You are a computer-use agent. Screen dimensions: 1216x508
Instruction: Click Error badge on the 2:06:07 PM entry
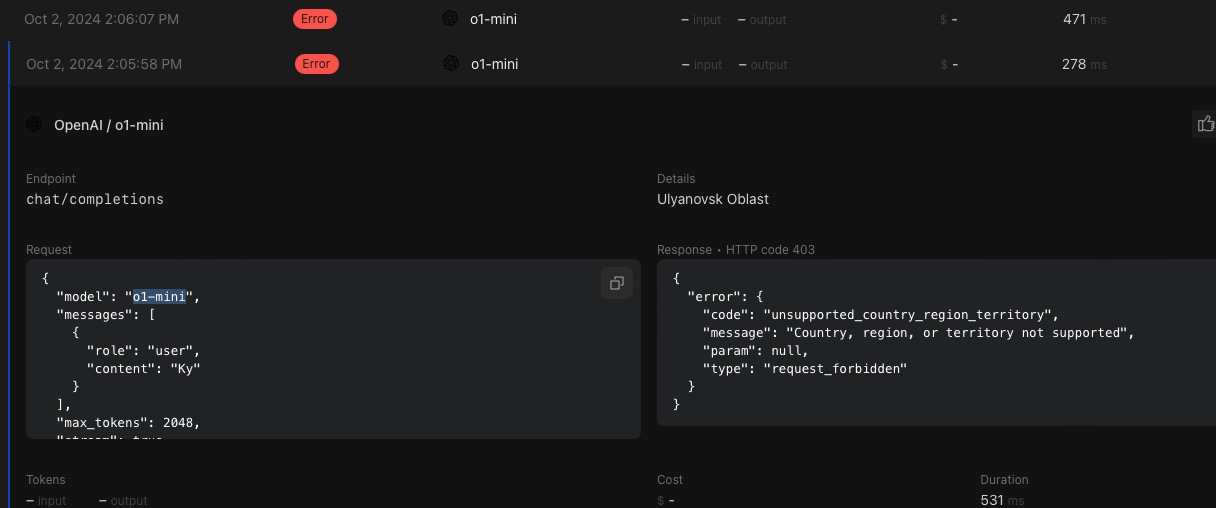[x=315, y=19]
